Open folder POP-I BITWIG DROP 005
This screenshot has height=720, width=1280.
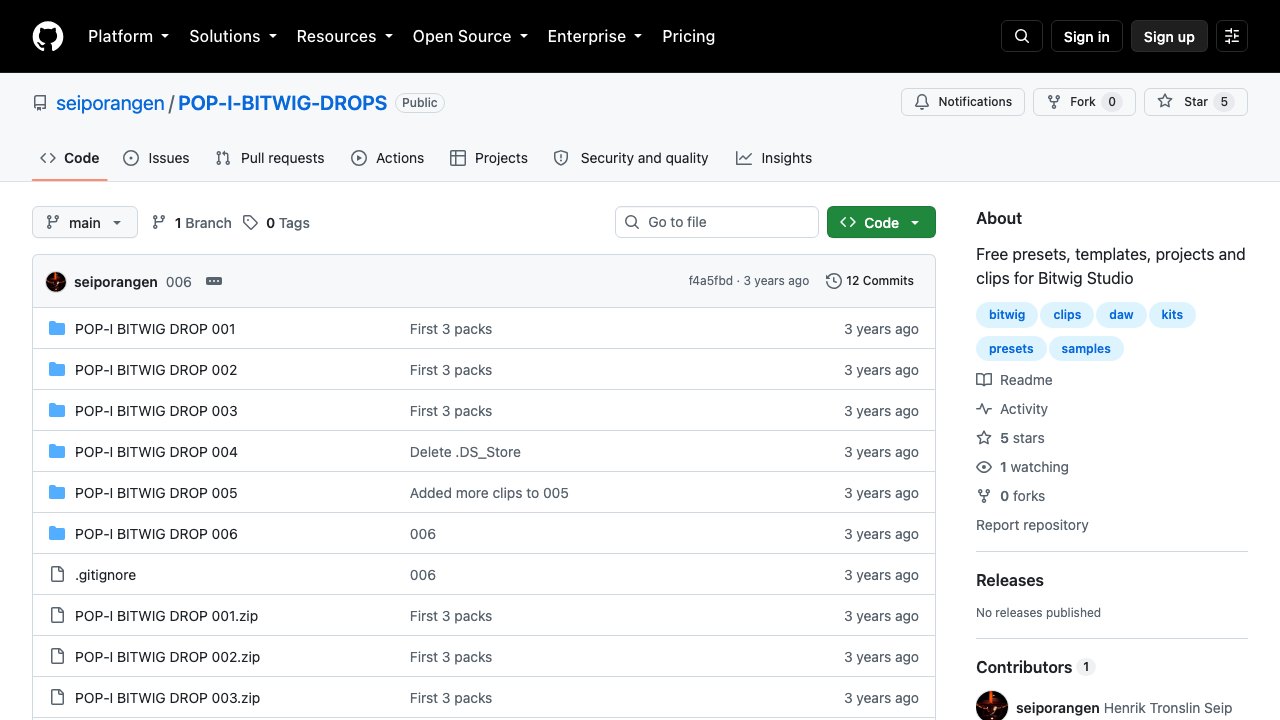[x=156, y=493]
